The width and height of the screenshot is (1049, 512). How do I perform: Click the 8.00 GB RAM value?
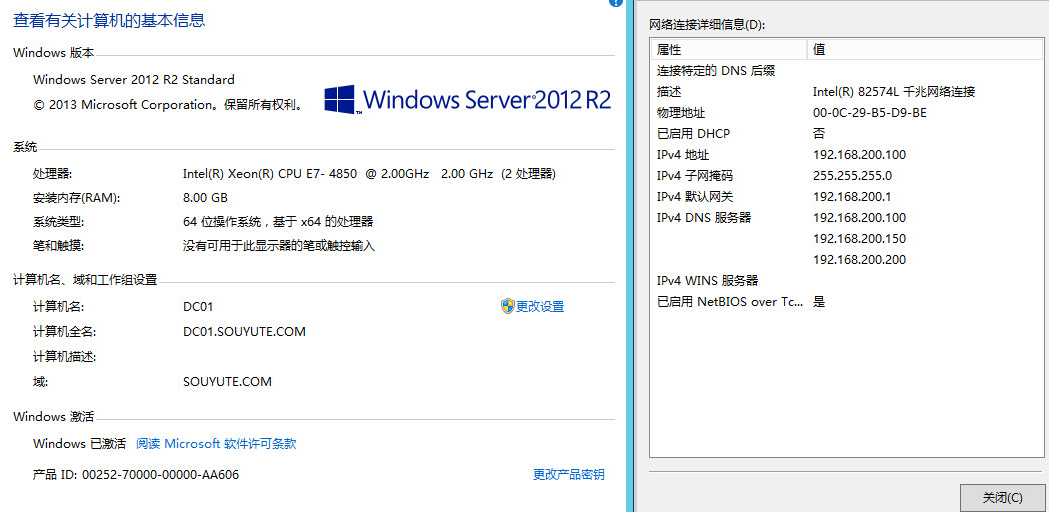(x=205, y=198)
